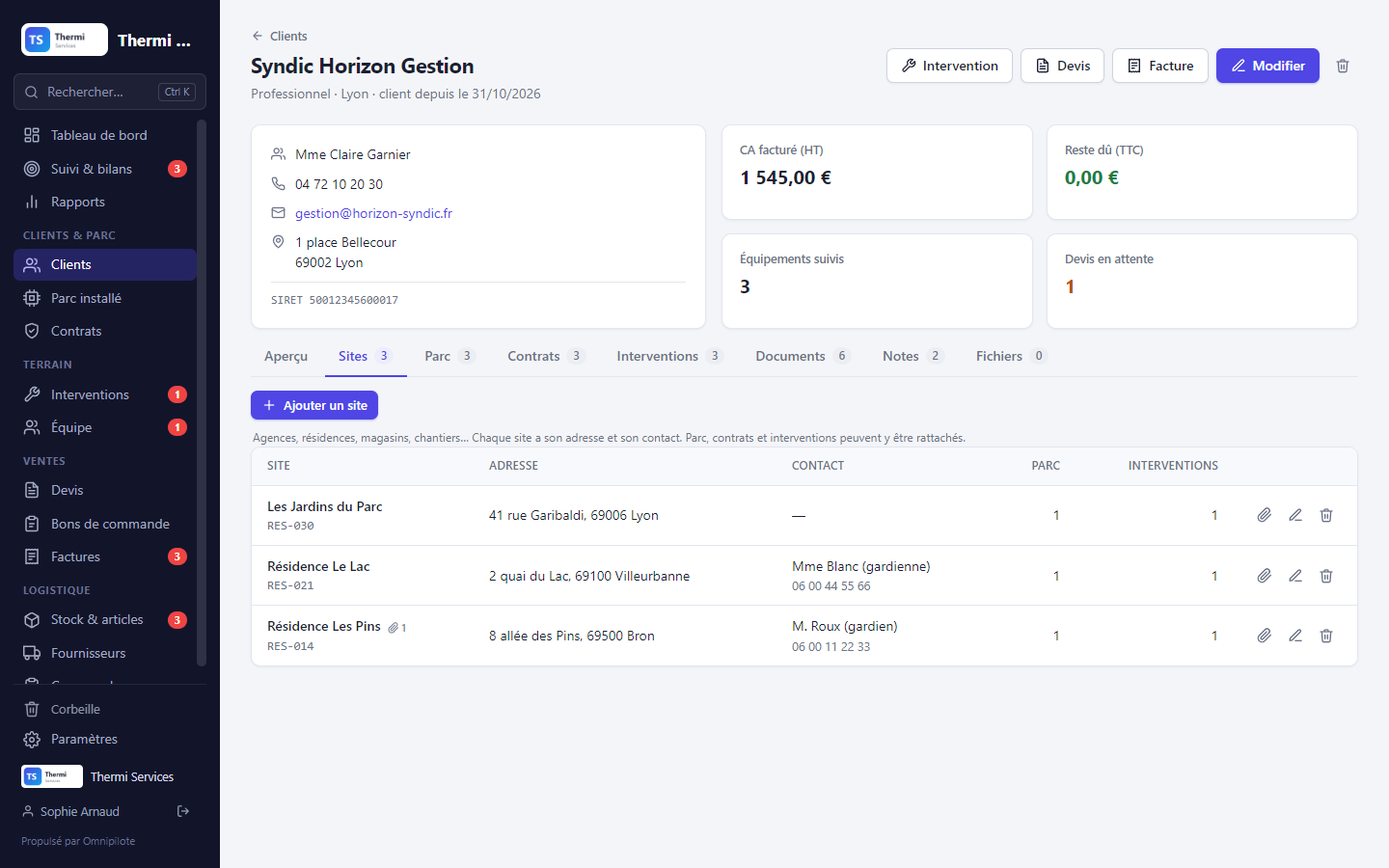Click the address 8 allée des Pins, 69500 Bron
The image size is (1389, 868).
coord(572,636)
